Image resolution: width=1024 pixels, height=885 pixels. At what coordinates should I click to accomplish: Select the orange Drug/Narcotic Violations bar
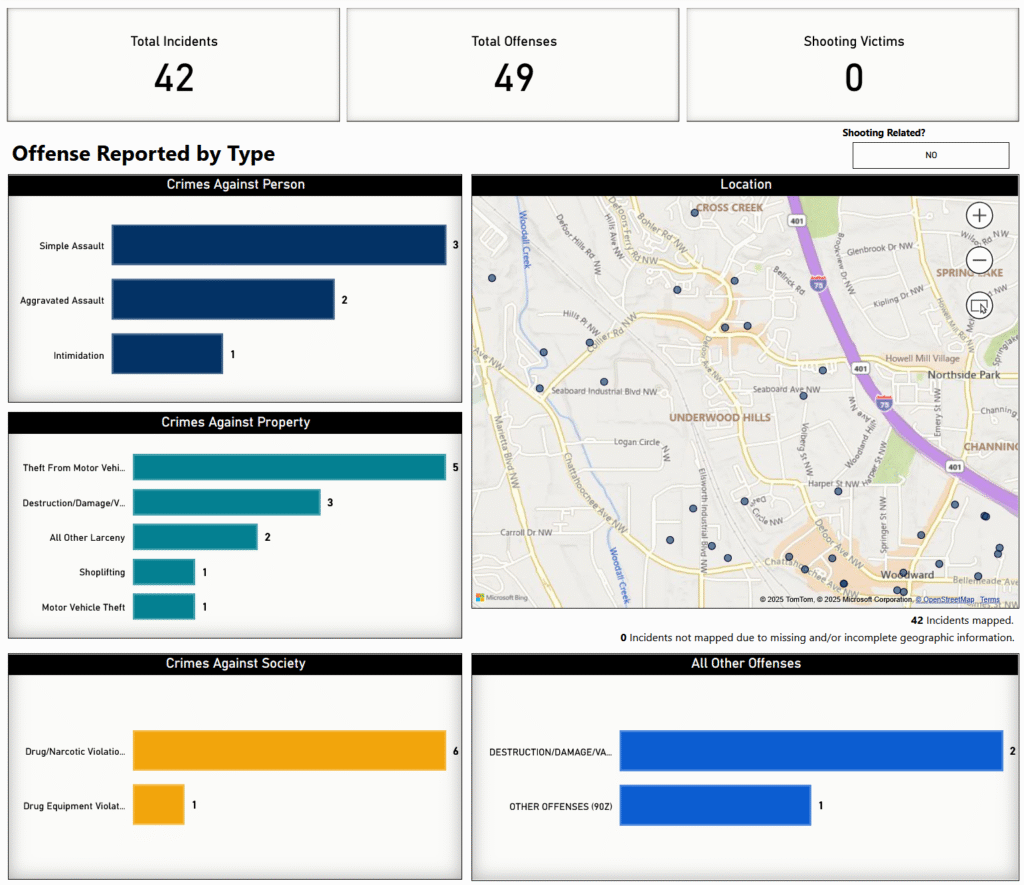point(288,750)
